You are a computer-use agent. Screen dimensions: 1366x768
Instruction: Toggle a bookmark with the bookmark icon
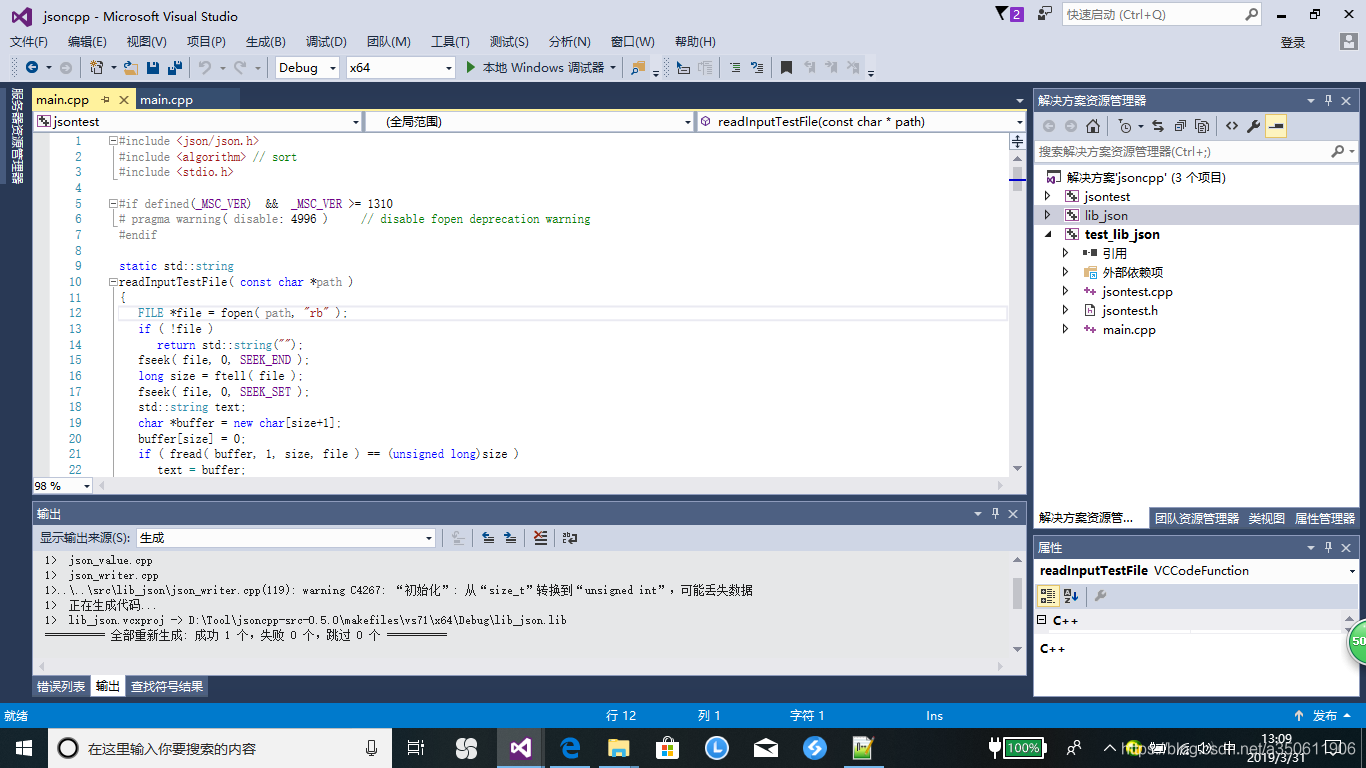(786, 67)
